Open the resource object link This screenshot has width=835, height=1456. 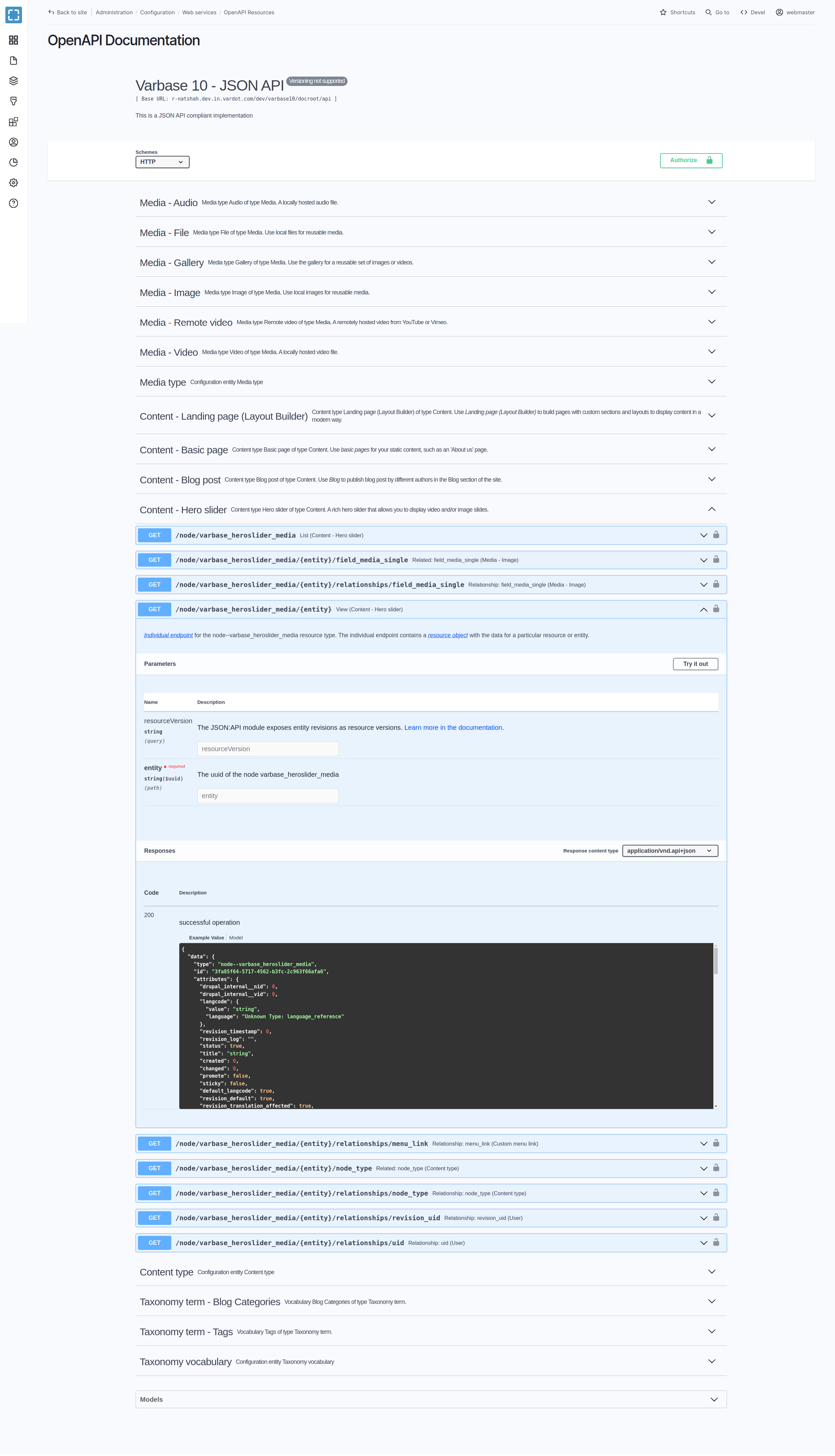point(447,635)
